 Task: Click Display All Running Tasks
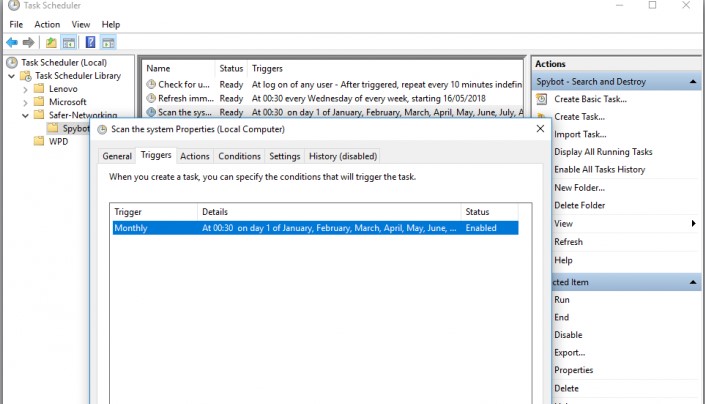click(602, 152)
